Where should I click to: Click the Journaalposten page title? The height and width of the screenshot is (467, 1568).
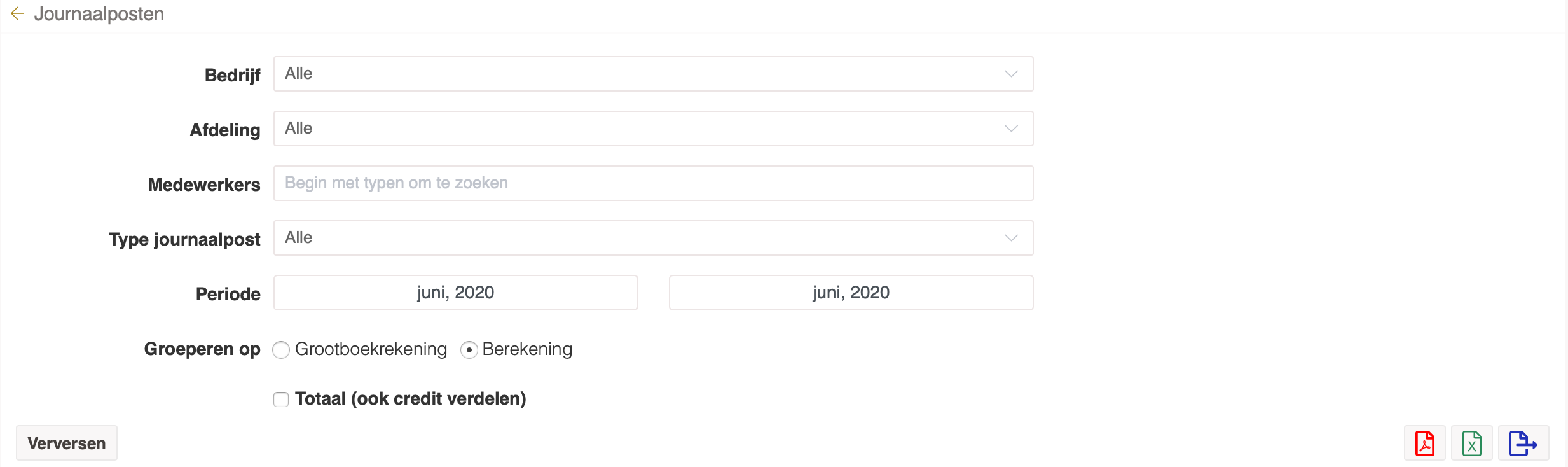[99, 14]
